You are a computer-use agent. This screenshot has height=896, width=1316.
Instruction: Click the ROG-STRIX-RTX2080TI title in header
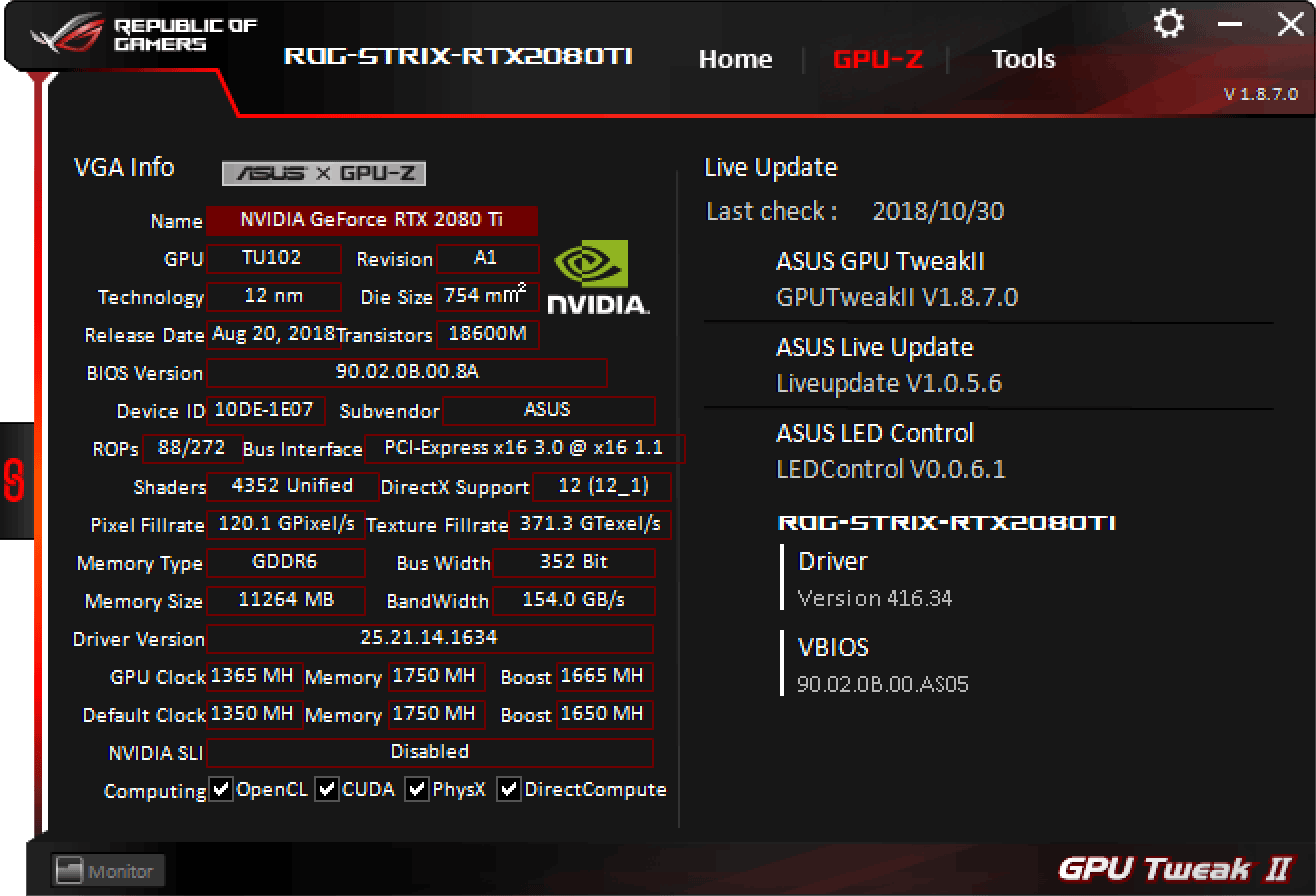[x=458, y=56]
